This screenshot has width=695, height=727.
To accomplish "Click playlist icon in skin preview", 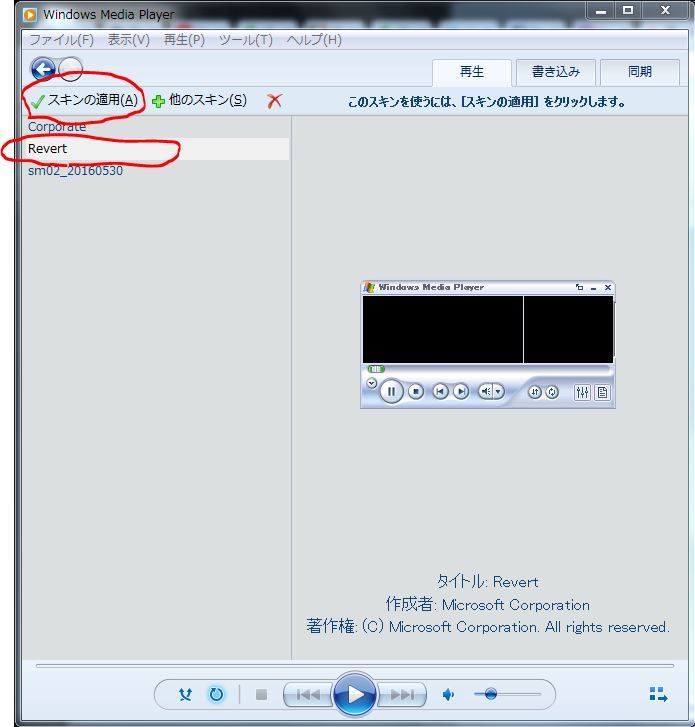I will (x=602, y=393).
